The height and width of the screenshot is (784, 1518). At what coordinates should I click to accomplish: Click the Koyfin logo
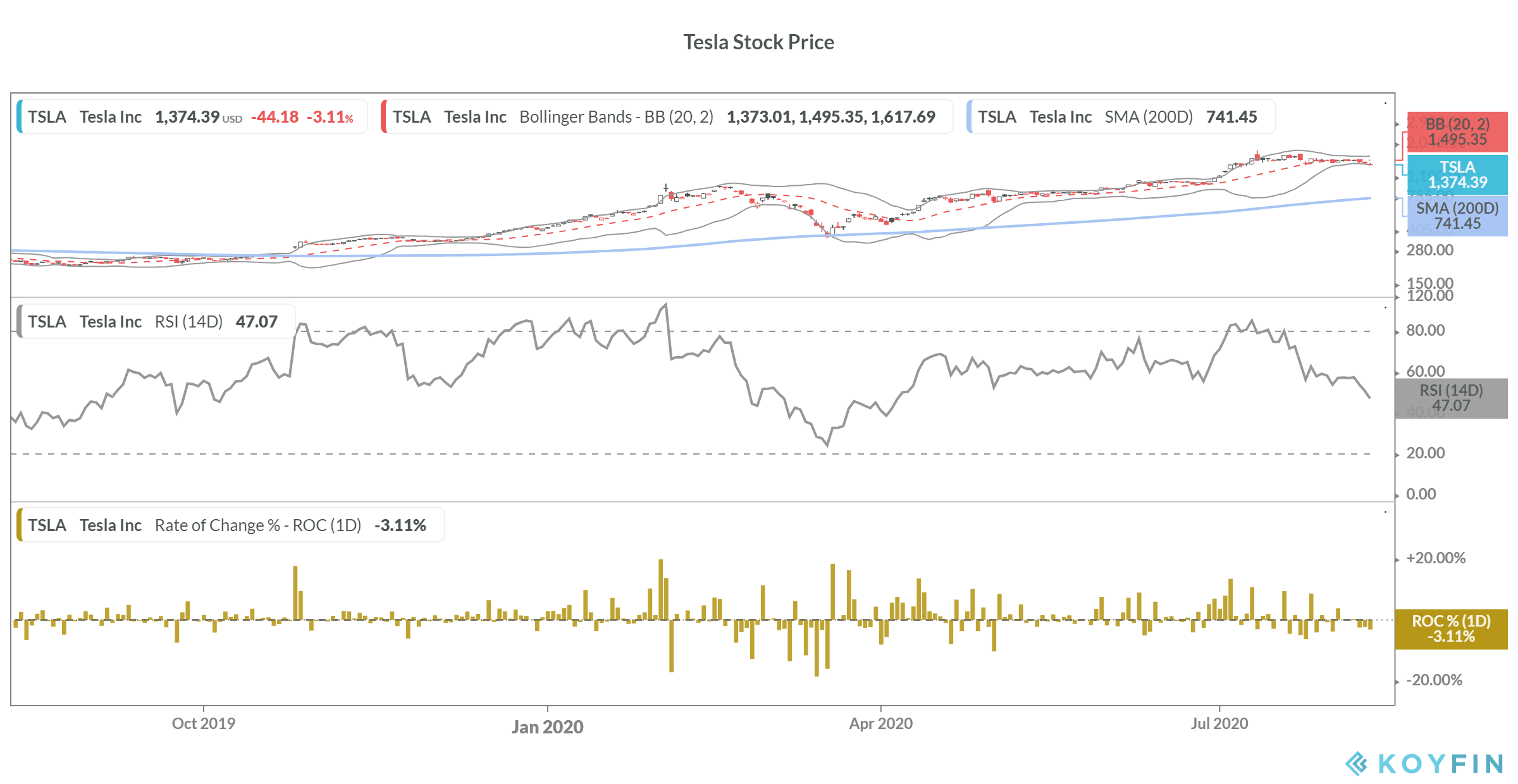coord(1424,764)
